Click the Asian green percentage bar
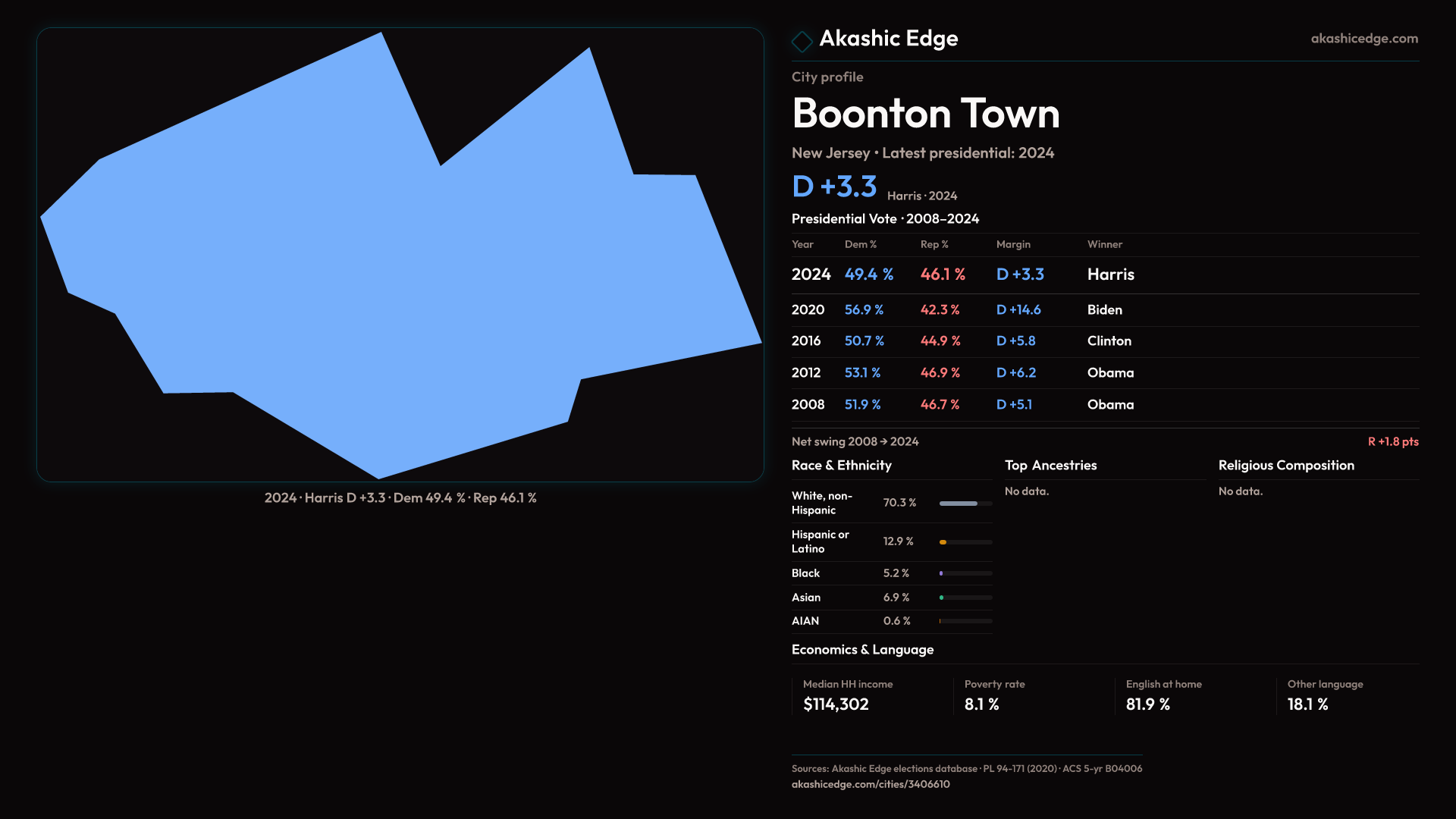 point(942,598)
